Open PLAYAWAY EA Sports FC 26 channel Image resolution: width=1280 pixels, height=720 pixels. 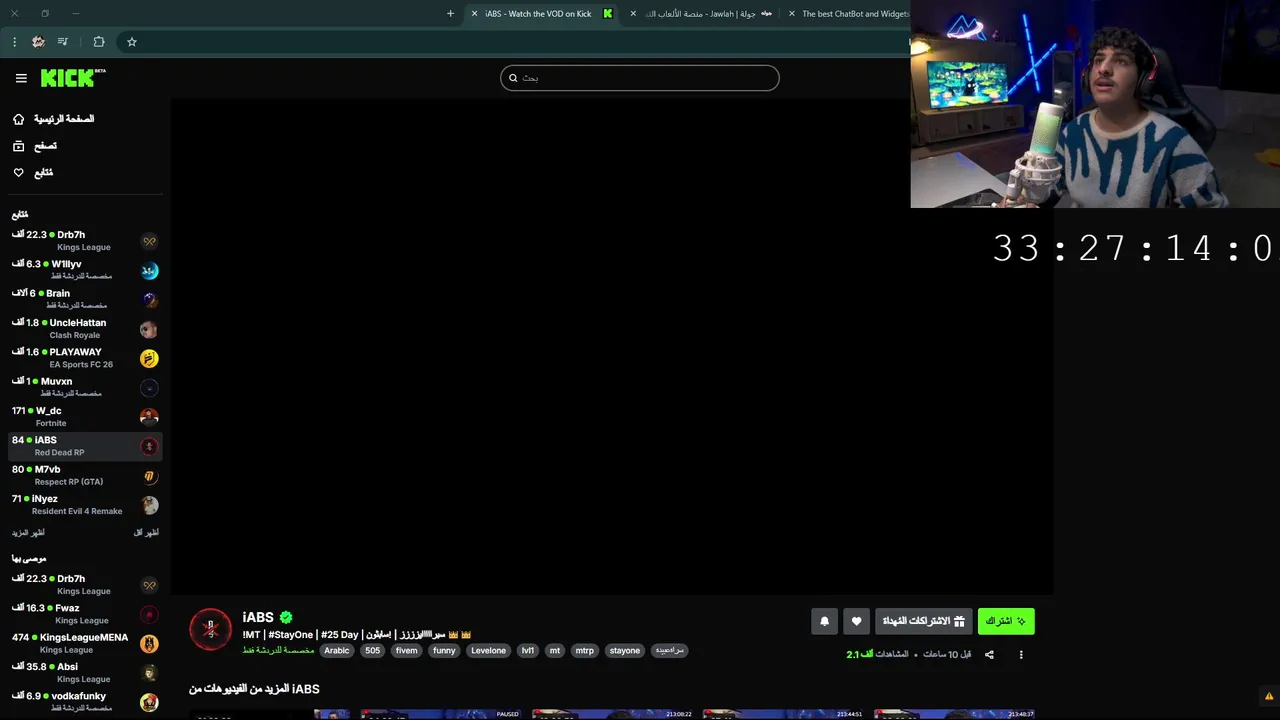click(x=85, y=358)
